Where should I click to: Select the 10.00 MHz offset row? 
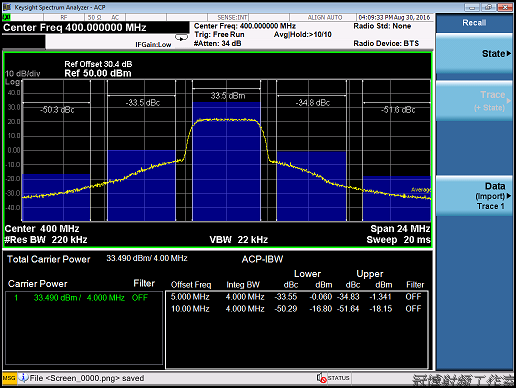coord(296,309)
